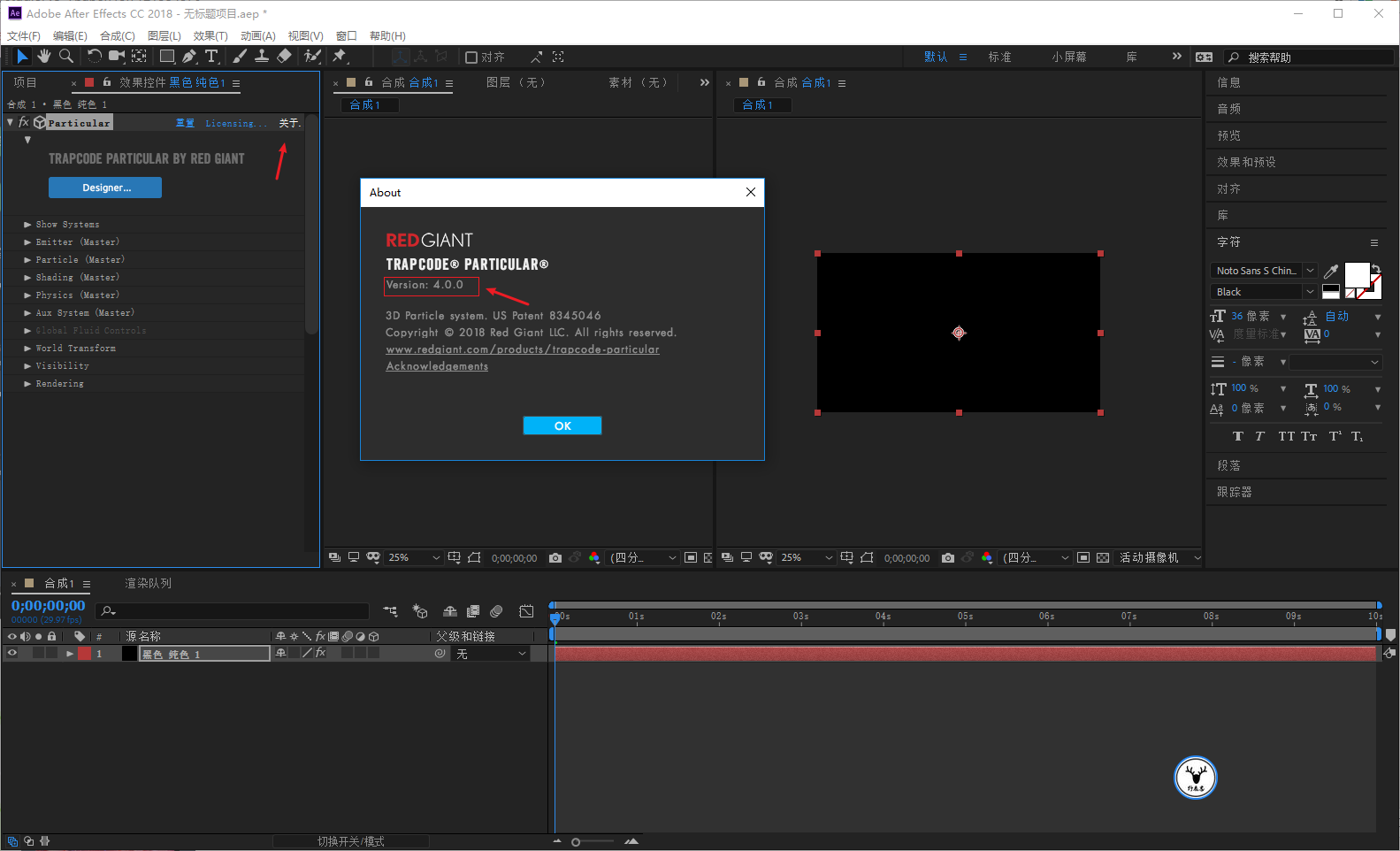Screen dimensions: 1400x851
Task: Select the Brush tool
Action: 240,57
